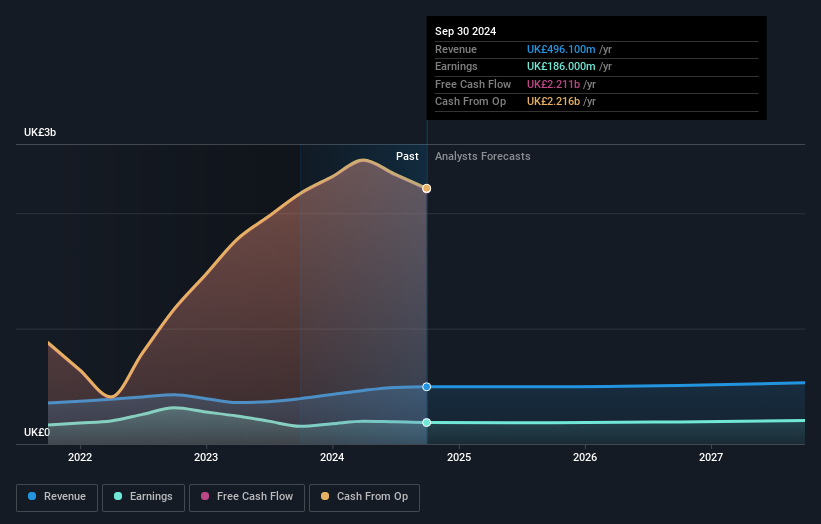Click the Revenue row label in tooltip
Screen dimensions: 821x524
coord(456,49)
